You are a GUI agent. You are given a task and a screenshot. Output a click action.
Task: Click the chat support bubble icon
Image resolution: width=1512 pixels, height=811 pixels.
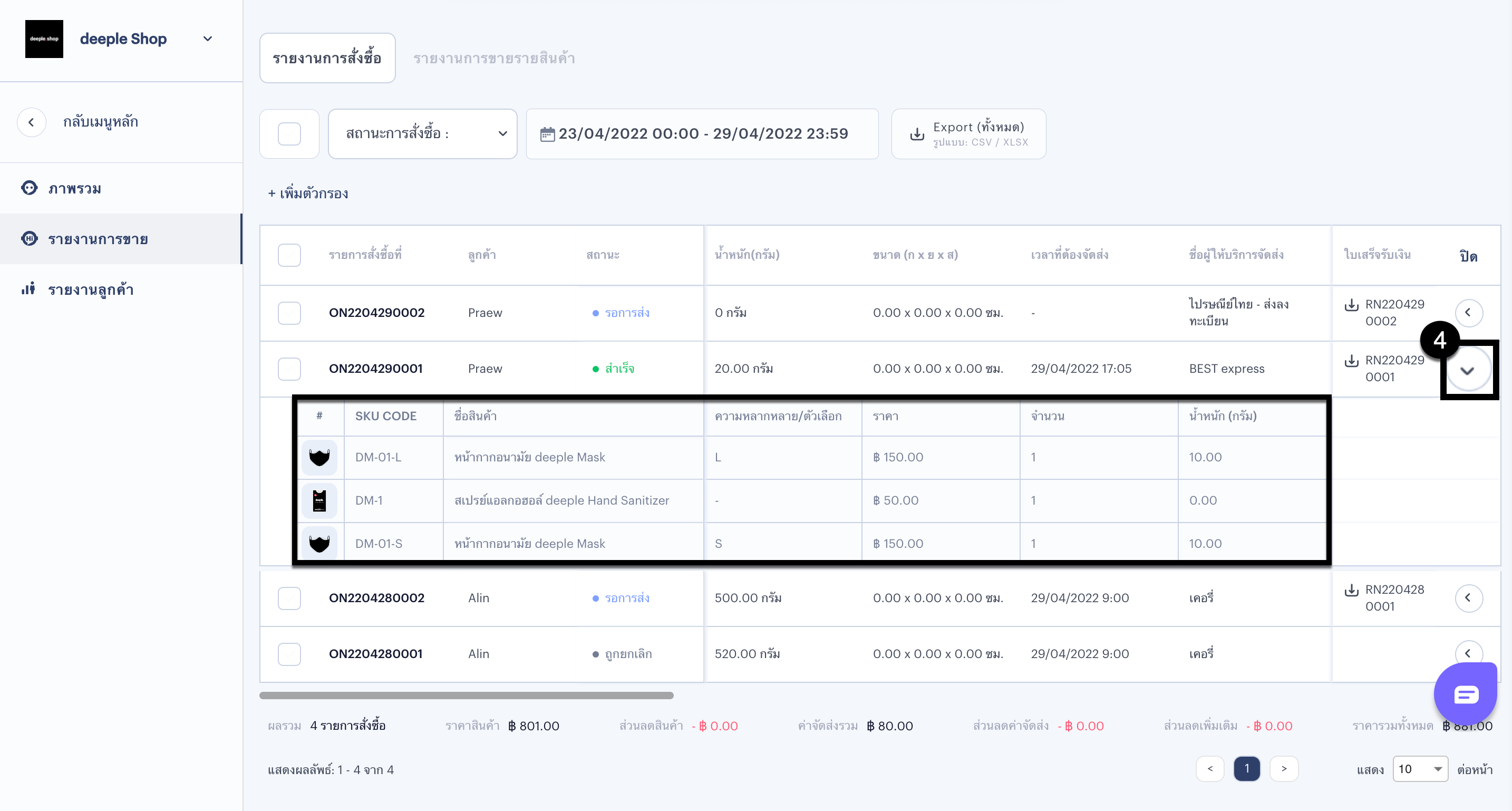[1465, 694]
